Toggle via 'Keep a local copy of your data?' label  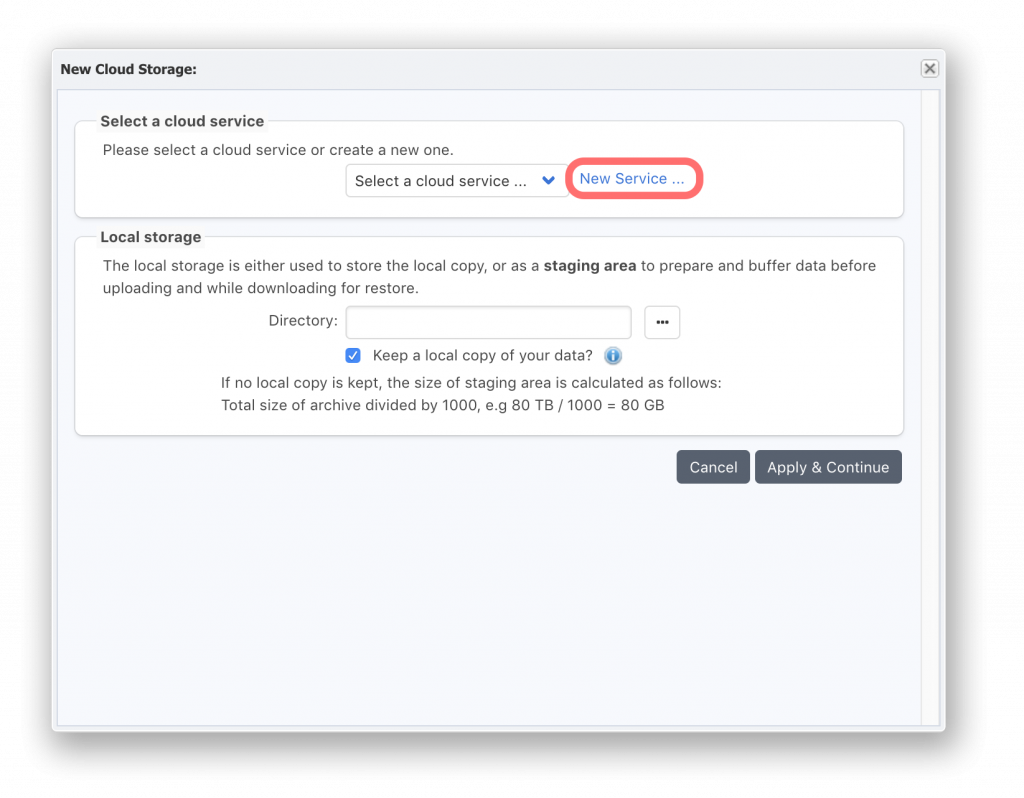click(x=483, y=356)
